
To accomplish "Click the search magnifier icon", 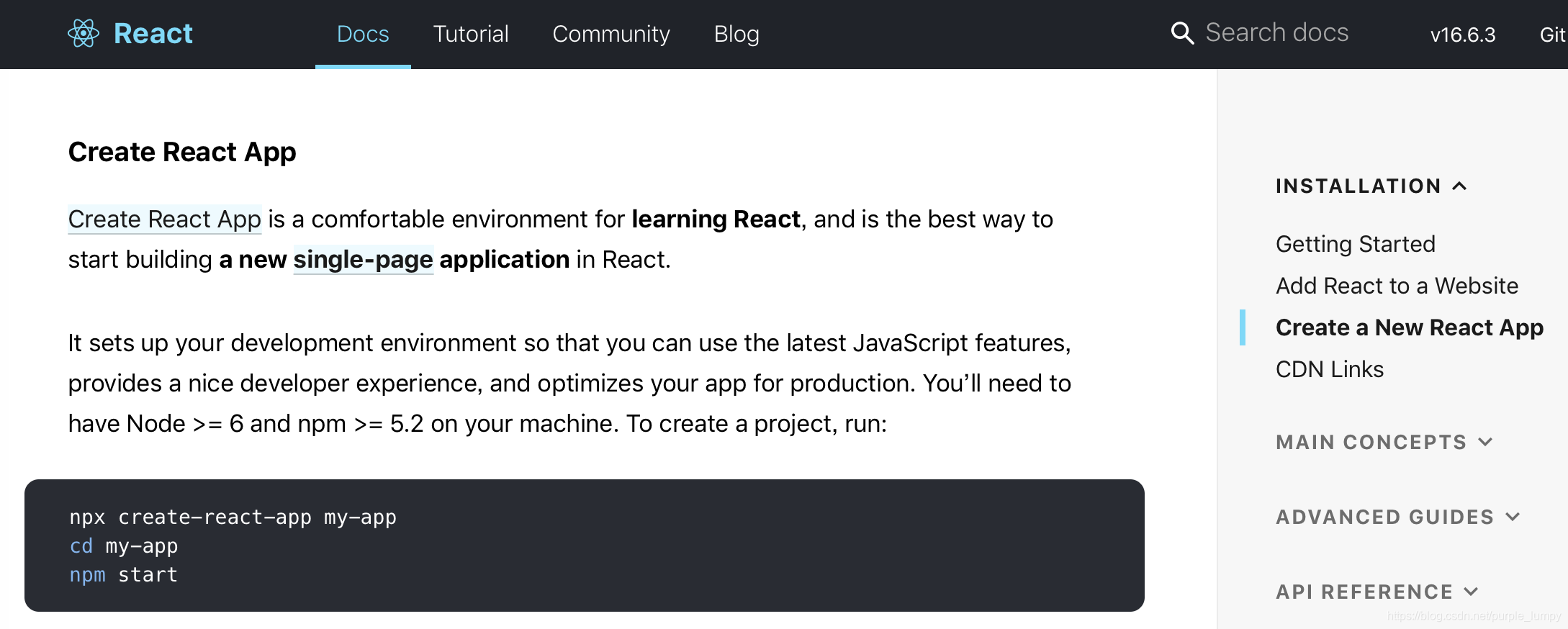I will click(1182, 33).
